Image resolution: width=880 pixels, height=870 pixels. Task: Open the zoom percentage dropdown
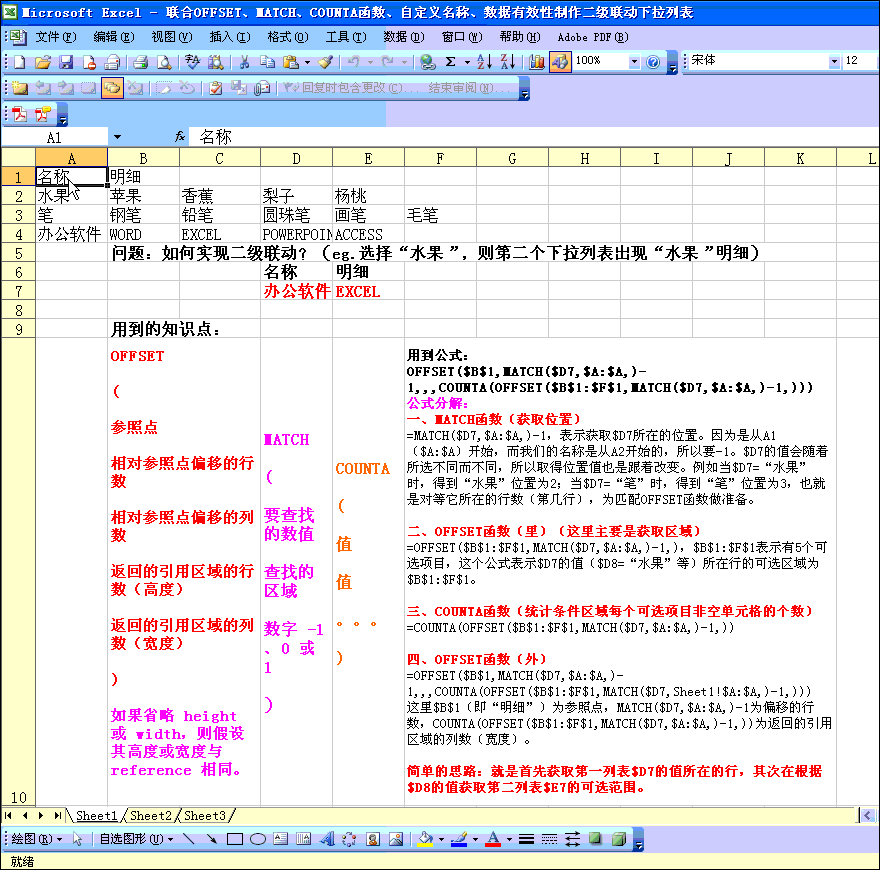pyautogui.click(x=633, y=62)
